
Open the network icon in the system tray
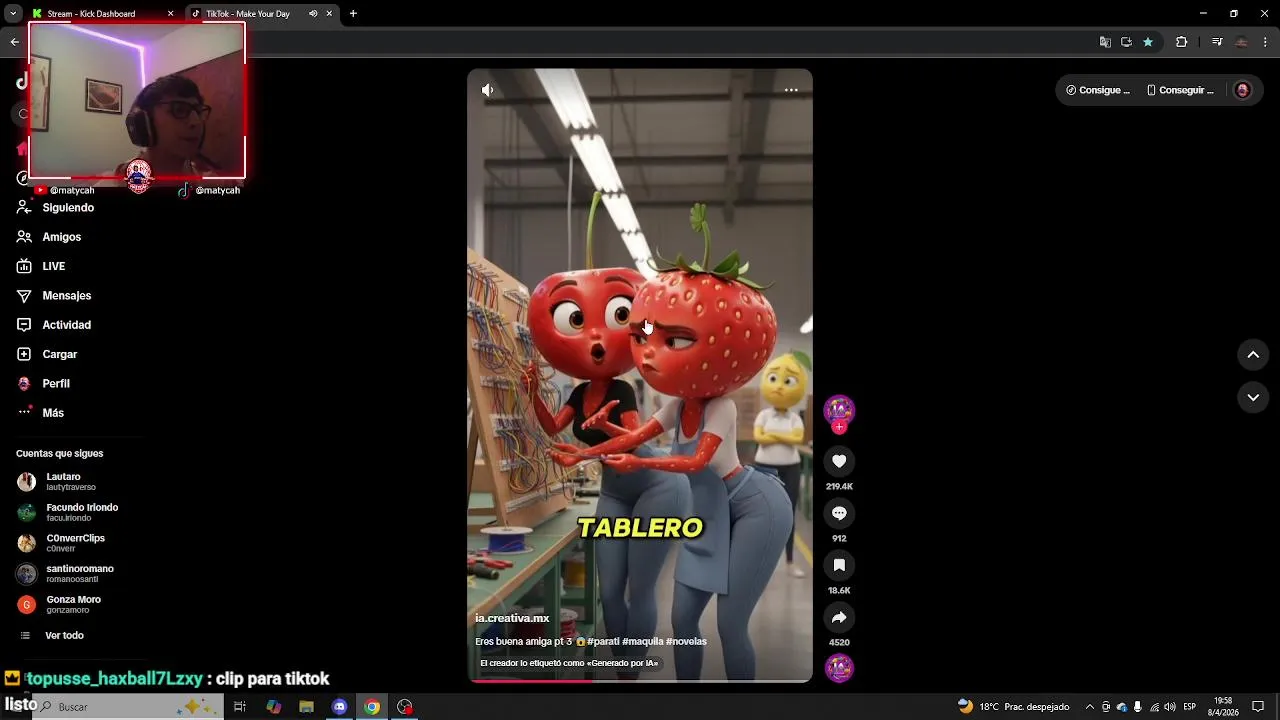tap(1154, 707)
